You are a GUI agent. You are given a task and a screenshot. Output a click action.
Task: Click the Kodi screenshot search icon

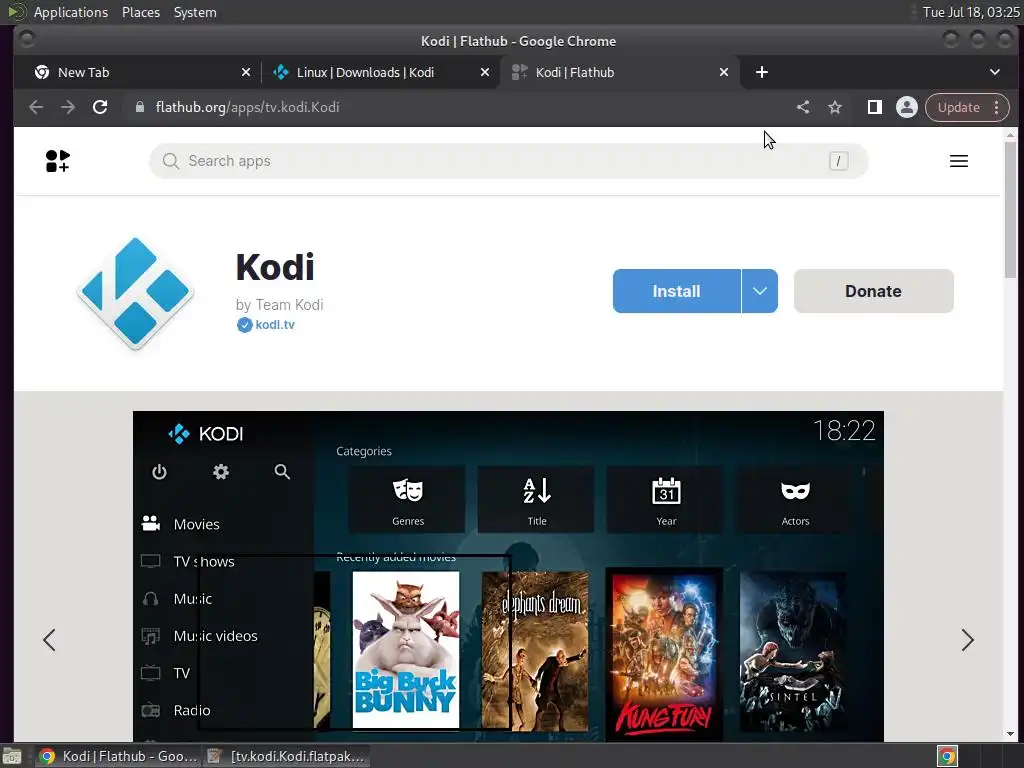pyautogui.click(x=282, y=472)
